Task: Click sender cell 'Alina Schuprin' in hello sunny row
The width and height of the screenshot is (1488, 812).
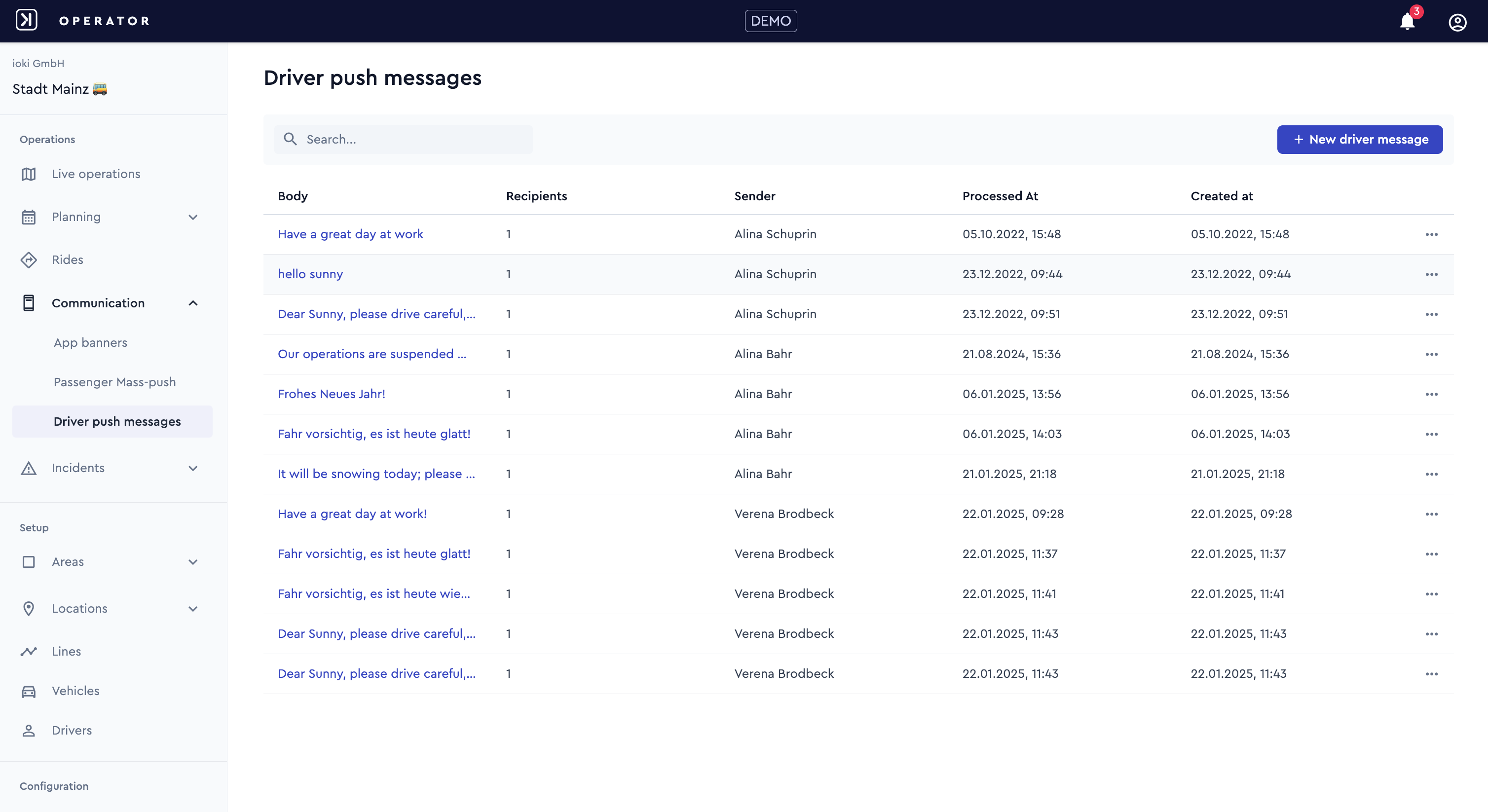Action: 775,274
